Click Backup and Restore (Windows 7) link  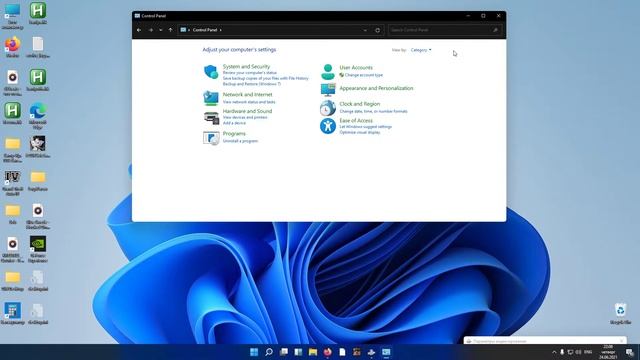252,84
